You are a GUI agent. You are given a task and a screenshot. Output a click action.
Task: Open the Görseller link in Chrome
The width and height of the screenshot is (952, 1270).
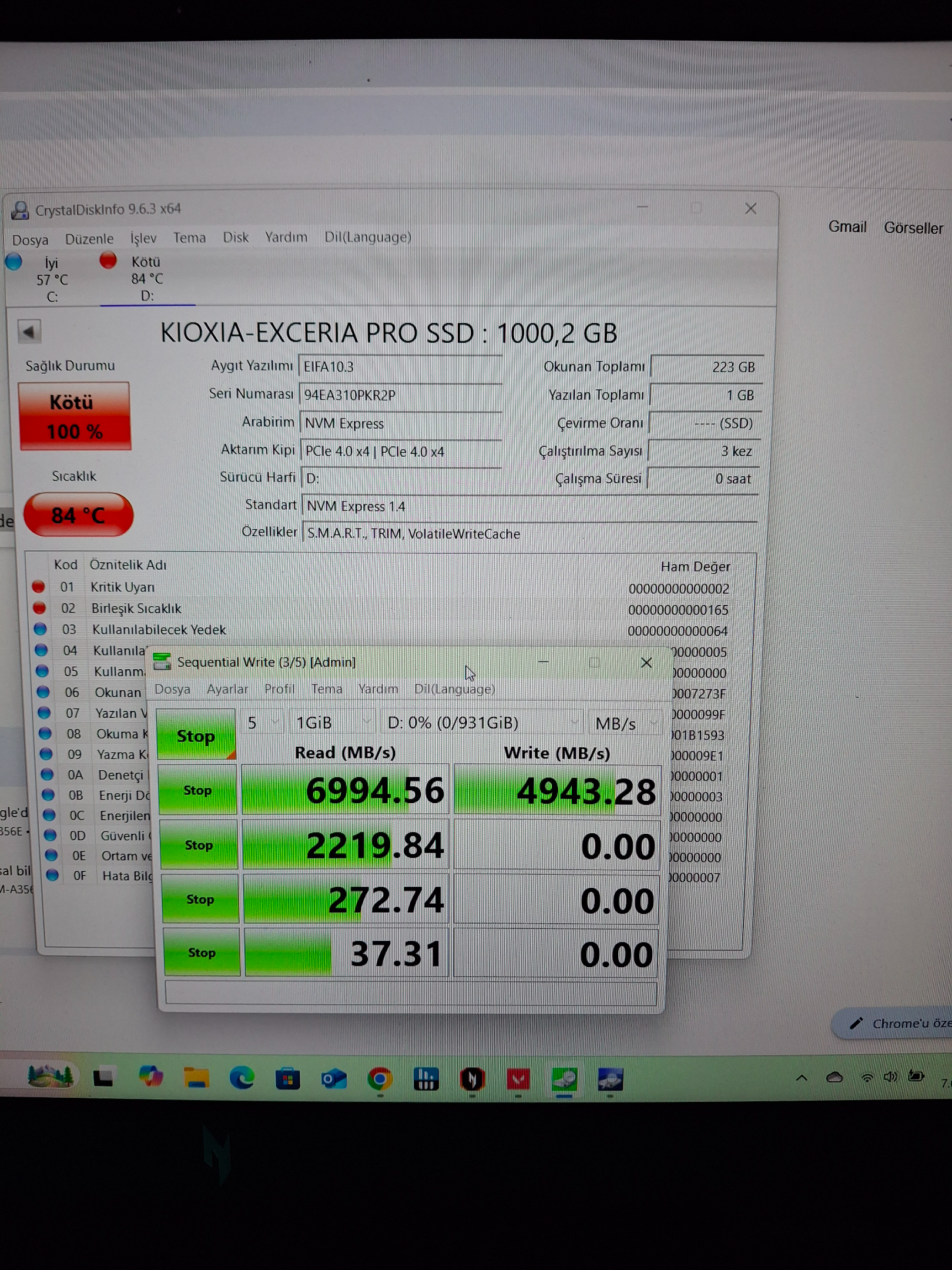click(x=913, y=228)
